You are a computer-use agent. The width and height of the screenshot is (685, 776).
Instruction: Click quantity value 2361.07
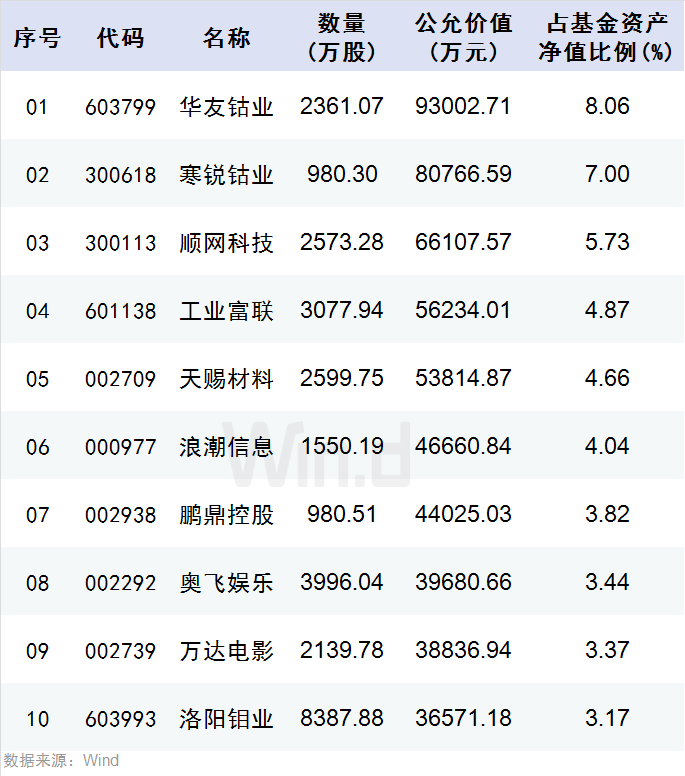(342, 106)
